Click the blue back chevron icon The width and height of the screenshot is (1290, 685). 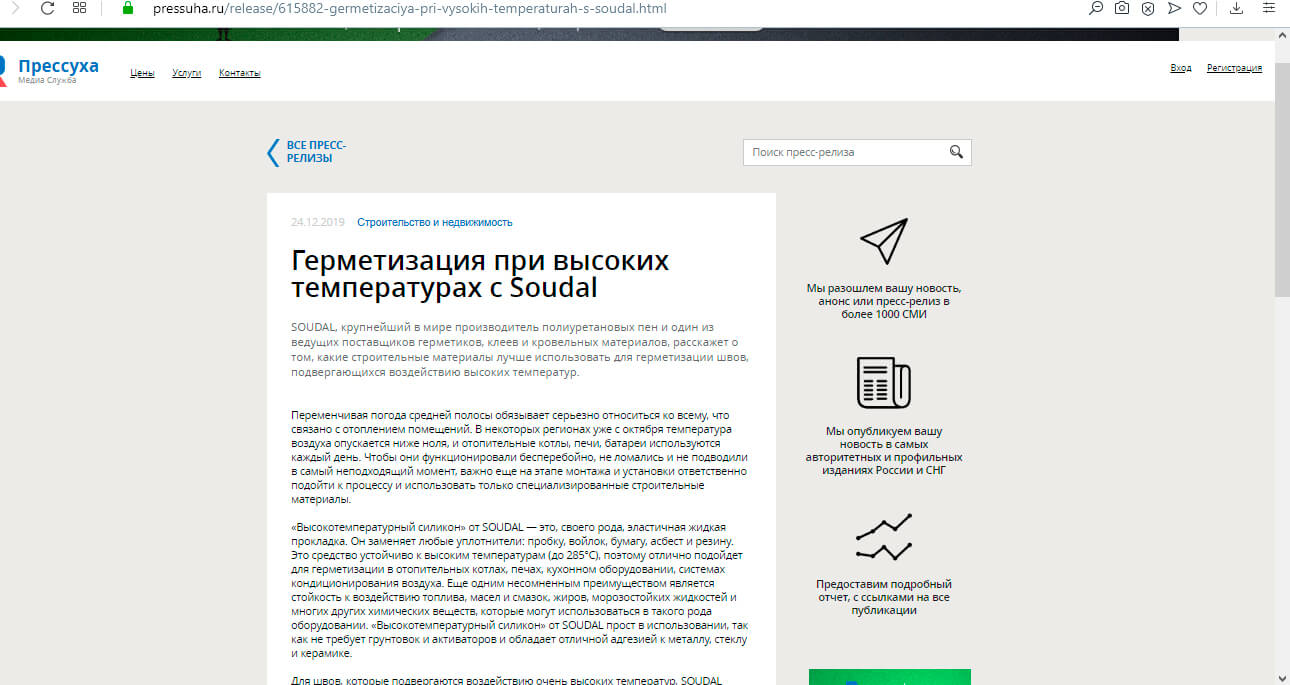pos(273,152)
